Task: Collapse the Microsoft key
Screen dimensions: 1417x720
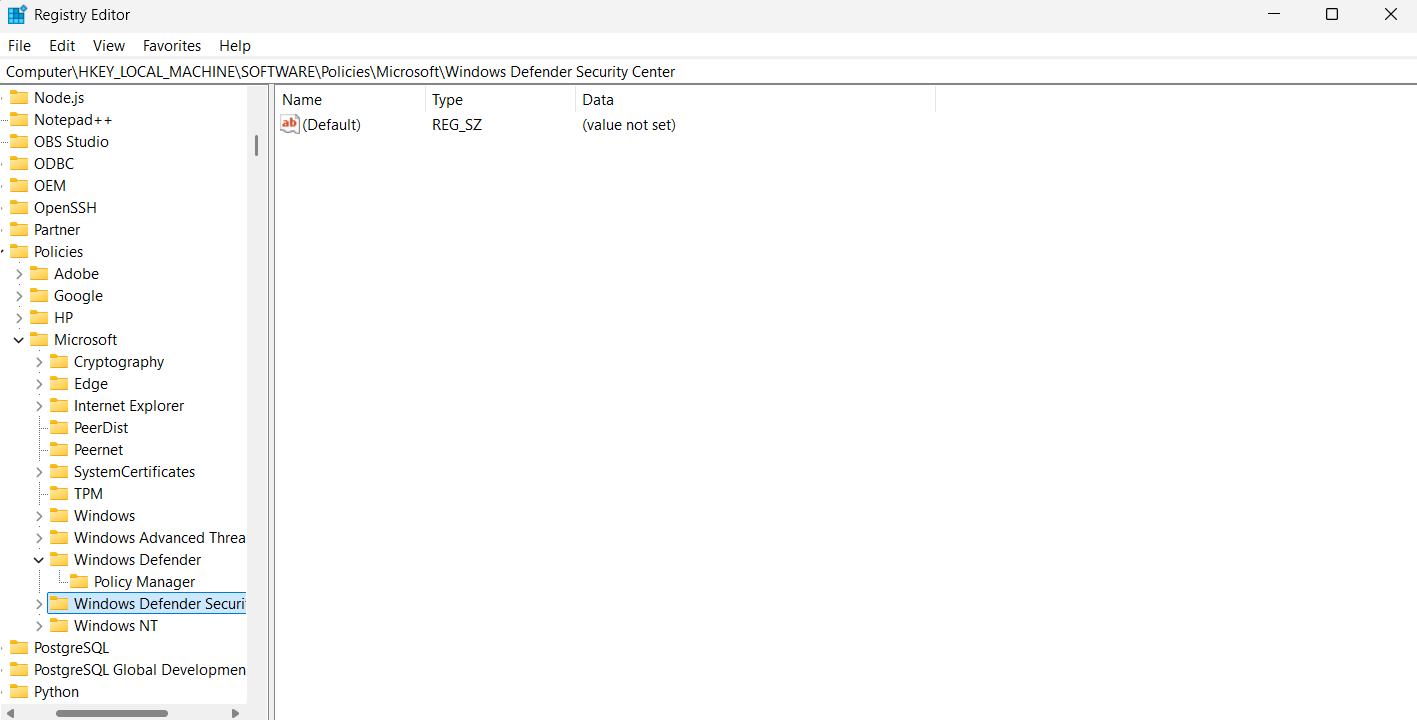Action: (19, 340)
